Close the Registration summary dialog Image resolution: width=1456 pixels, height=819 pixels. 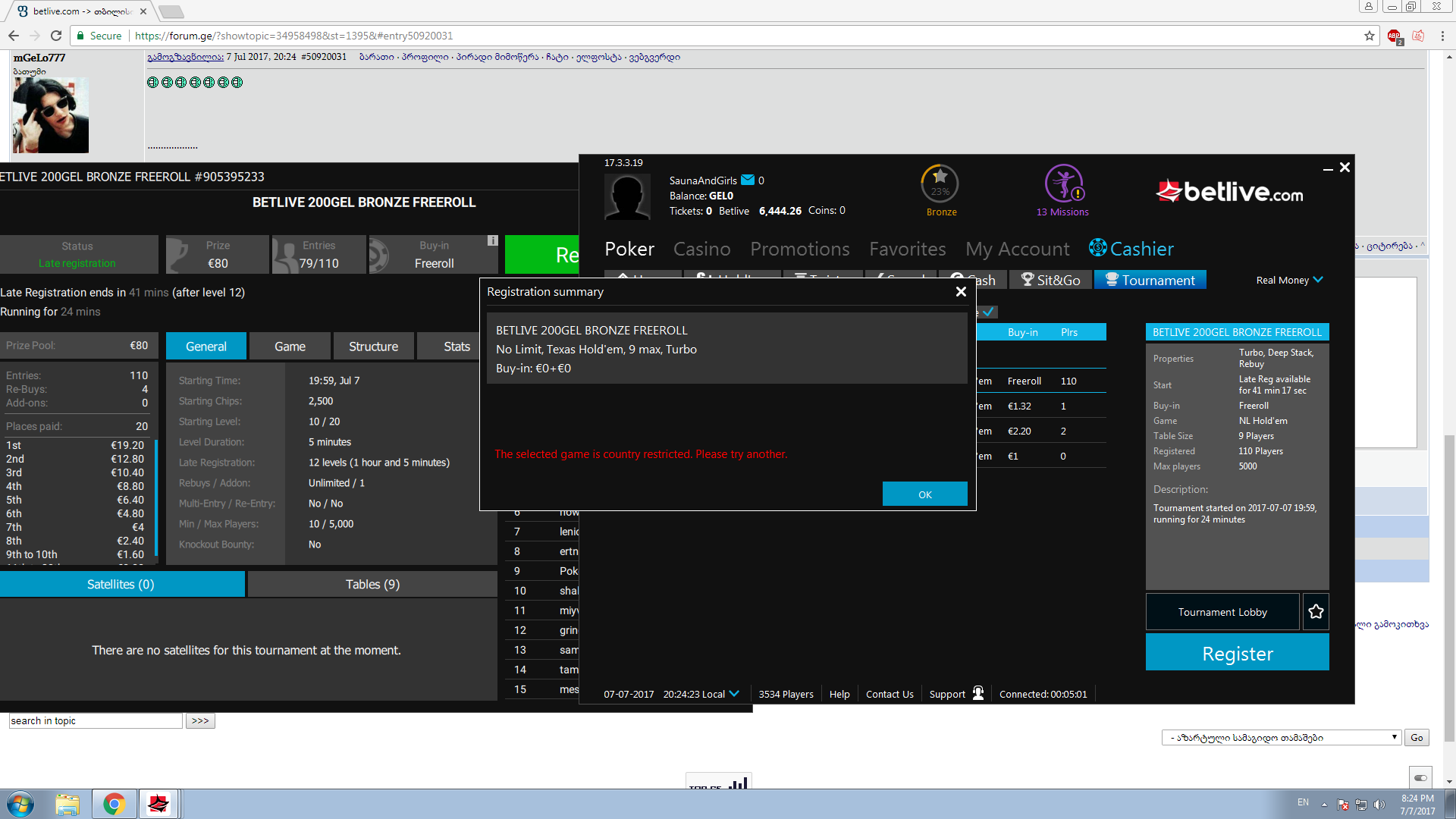coord(961,292)
